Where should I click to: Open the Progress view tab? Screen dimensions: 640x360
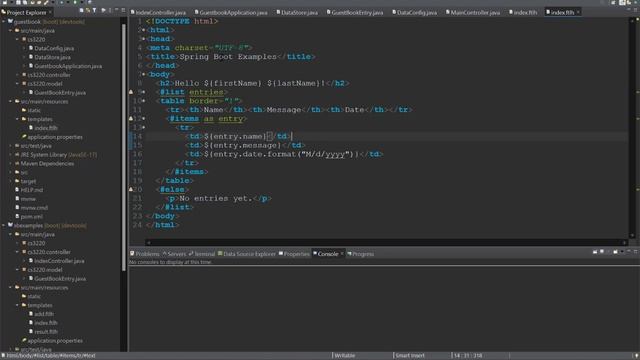point(361,254)
